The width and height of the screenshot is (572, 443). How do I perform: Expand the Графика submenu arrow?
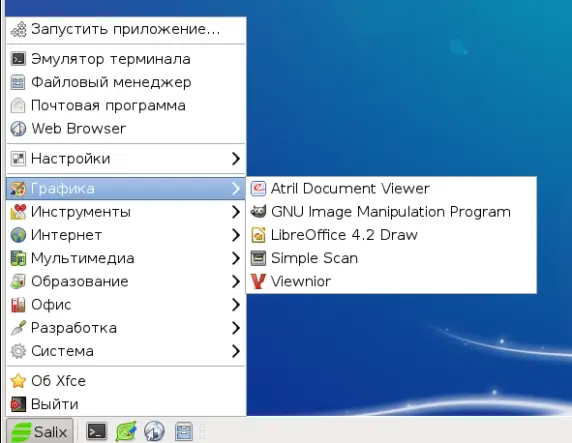pyautogui.click(x=236, y=188)
